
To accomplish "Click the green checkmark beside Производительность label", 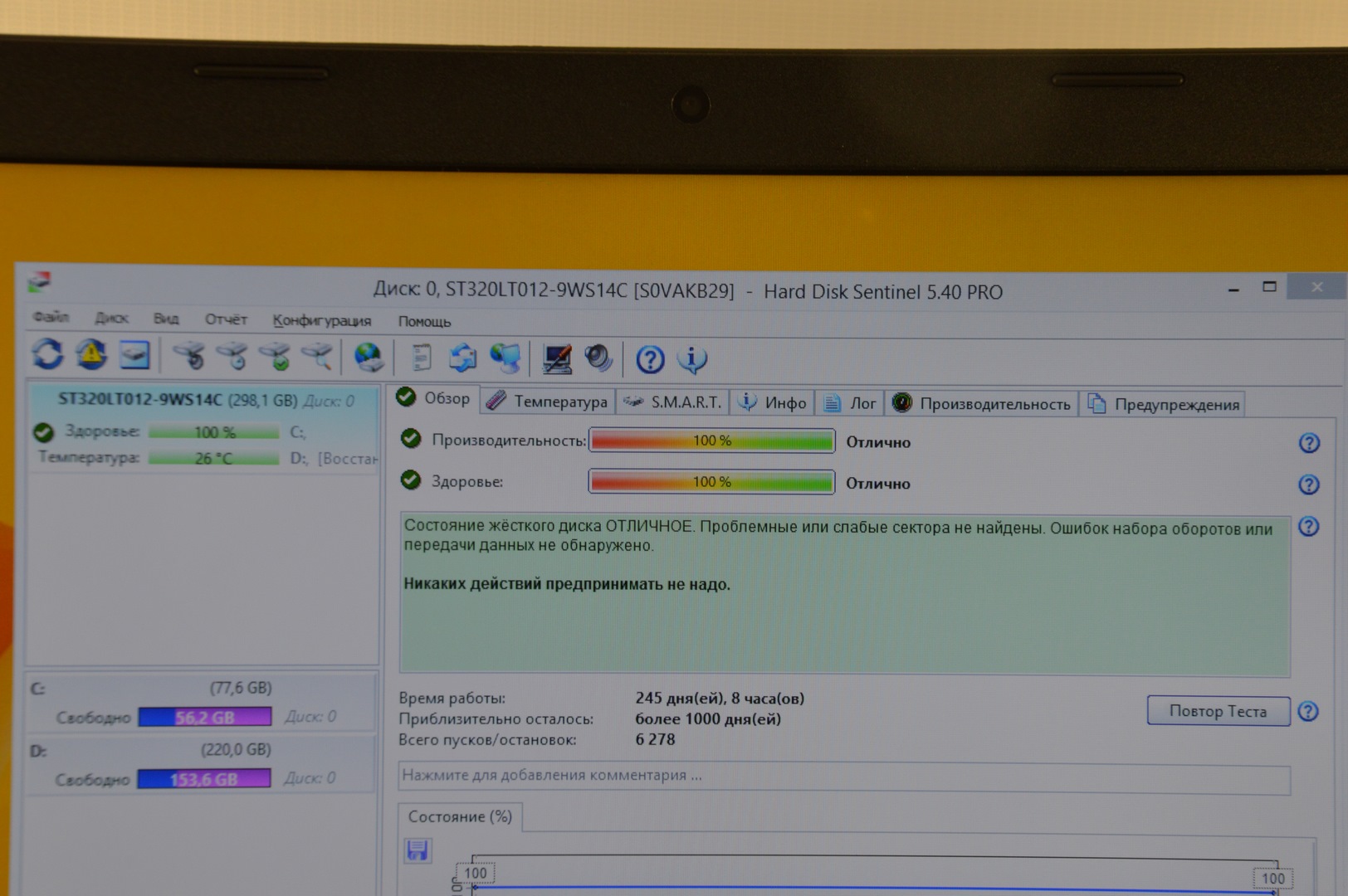I will point(411,438).
